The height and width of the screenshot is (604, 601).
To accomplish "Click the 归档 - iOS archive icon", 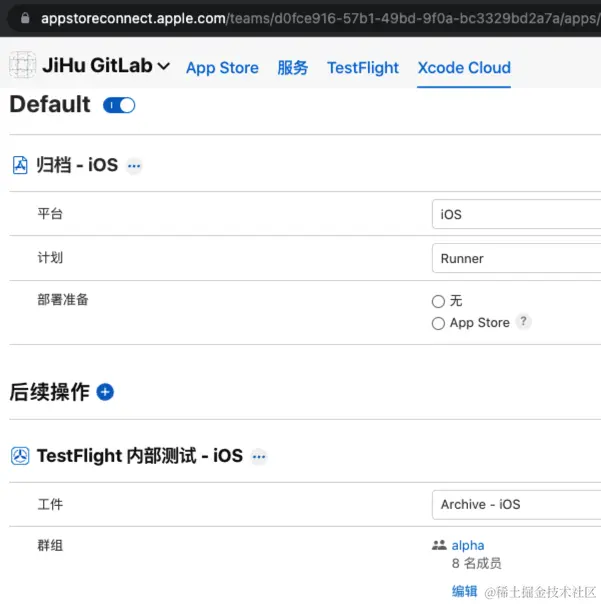I will [x=20, y=165].
